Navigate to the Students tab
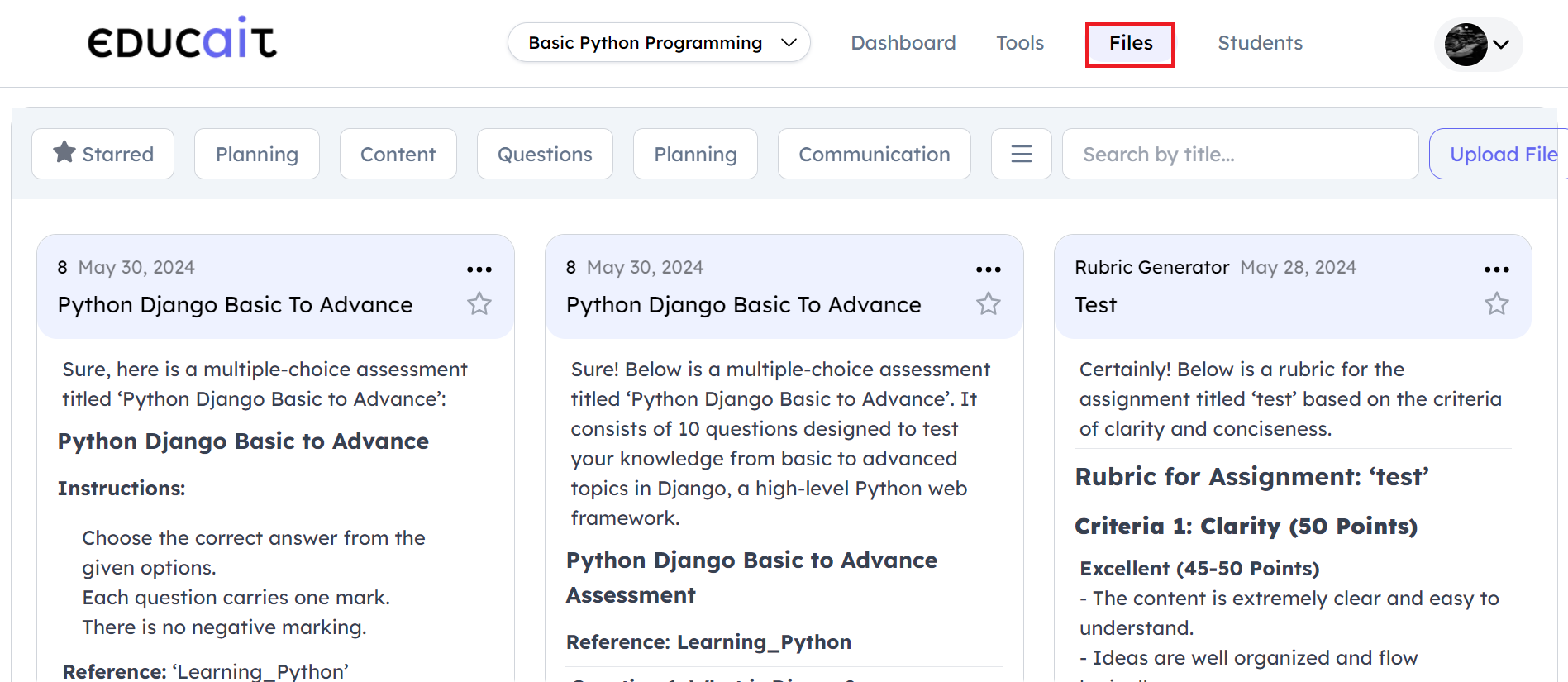 1260,43
